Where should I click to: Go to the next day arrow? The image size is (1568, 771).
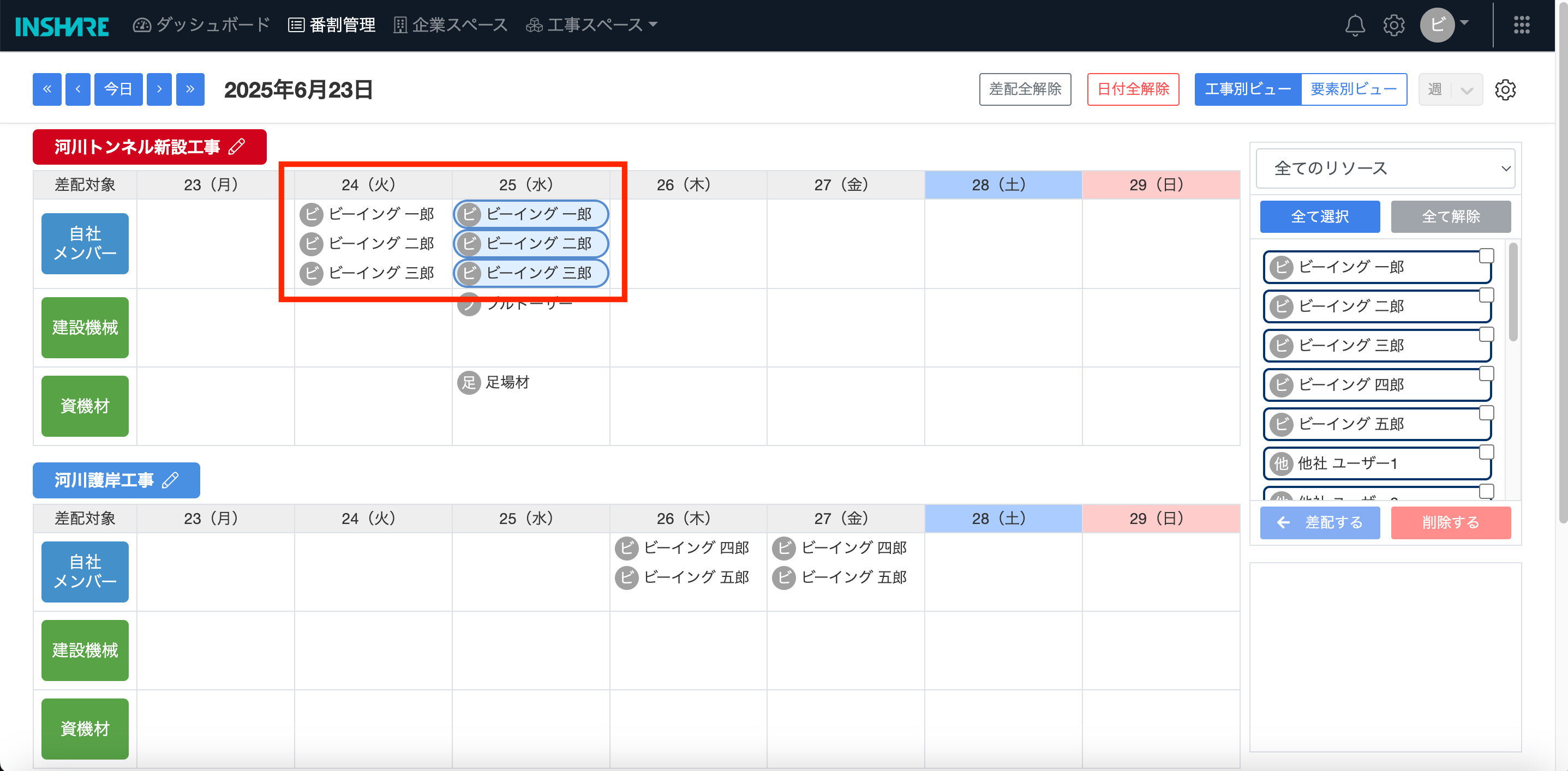point(159,89)
